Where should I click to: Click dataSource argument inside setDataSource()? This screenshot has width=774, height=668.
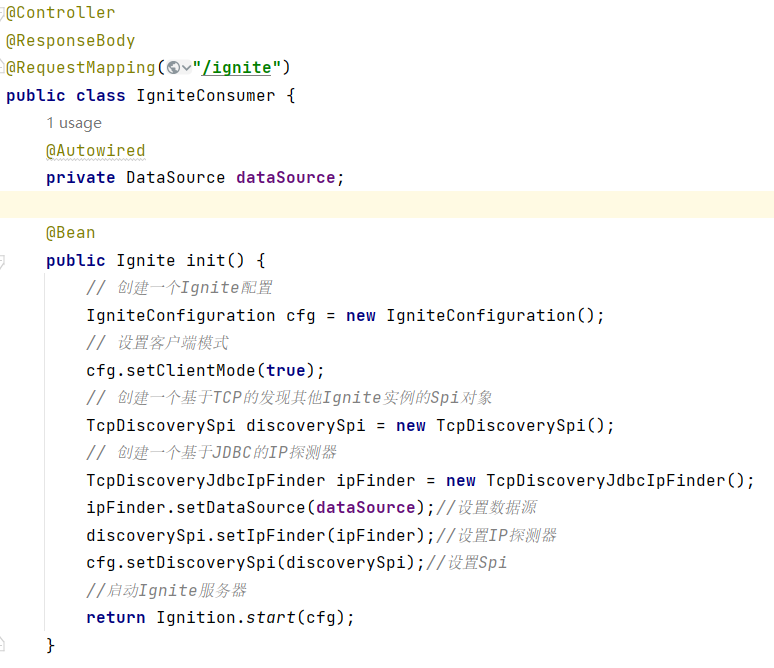[x=366, y=508]
